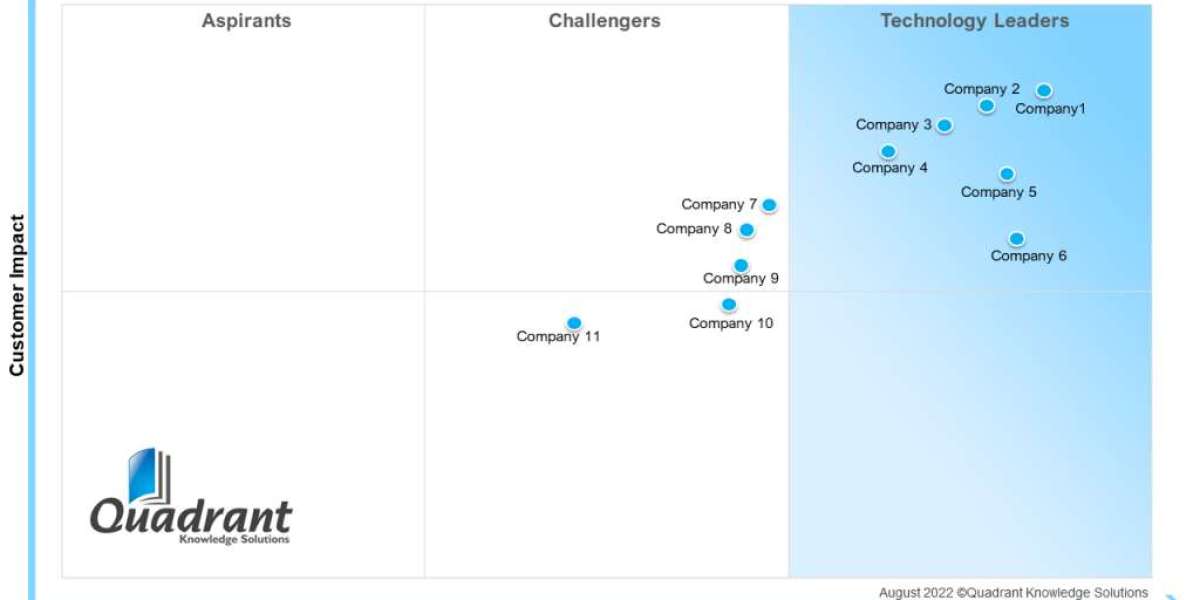Click the Company 11 data point
Viewport: 1200px width, 600px height.
pos(574,323)
